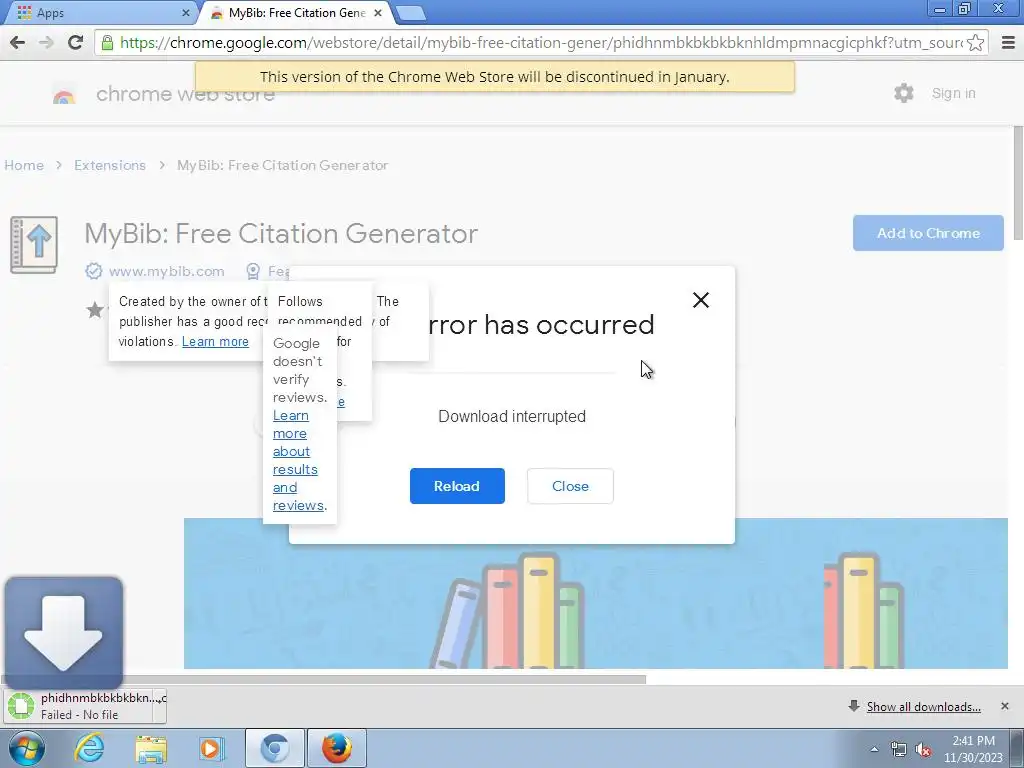The image size is (1024, 768).
Task: Click the large download arrow overlay
Action: tap(63, 633)
